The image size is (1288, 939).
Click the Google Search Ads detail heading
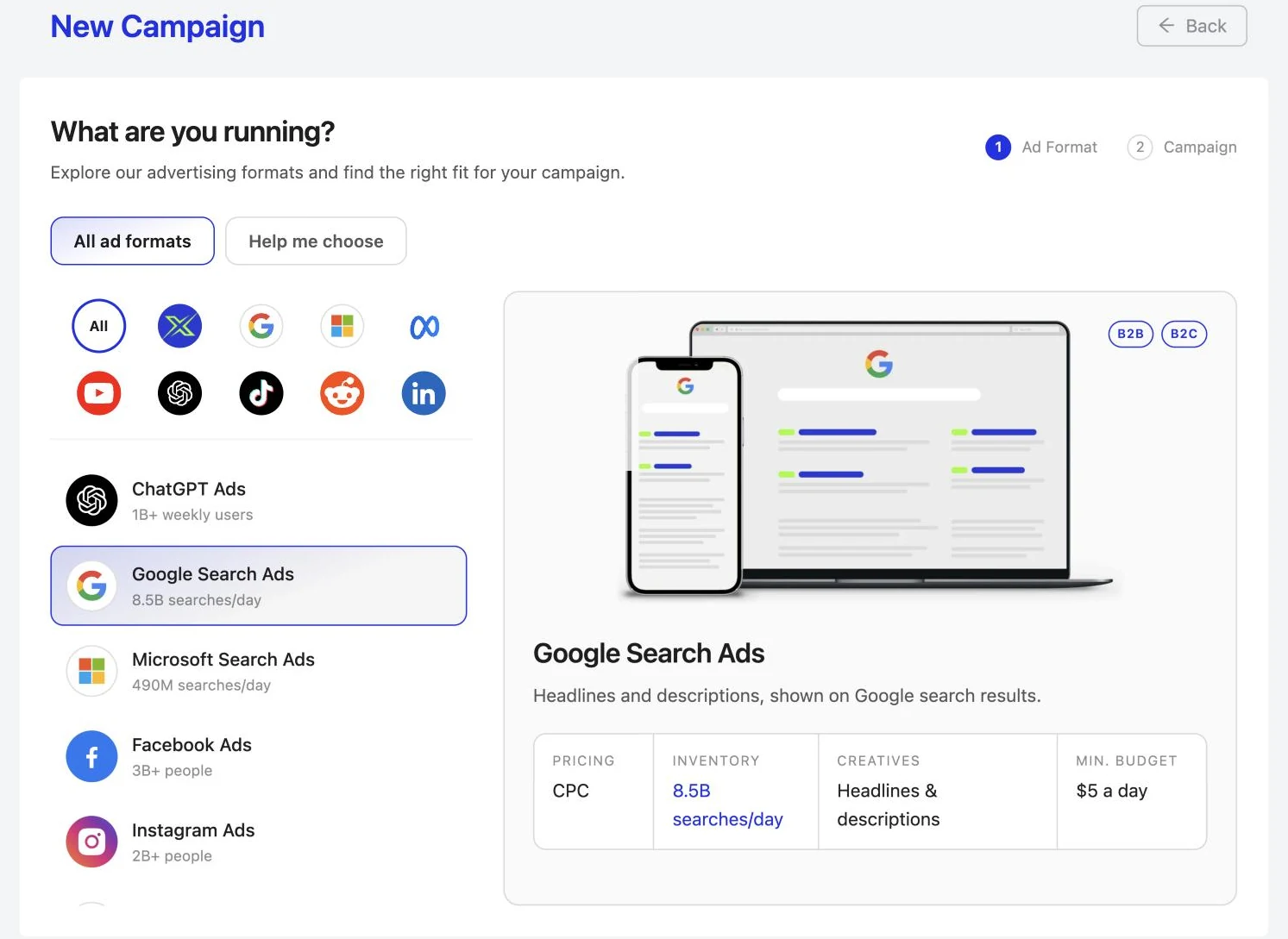649,654
